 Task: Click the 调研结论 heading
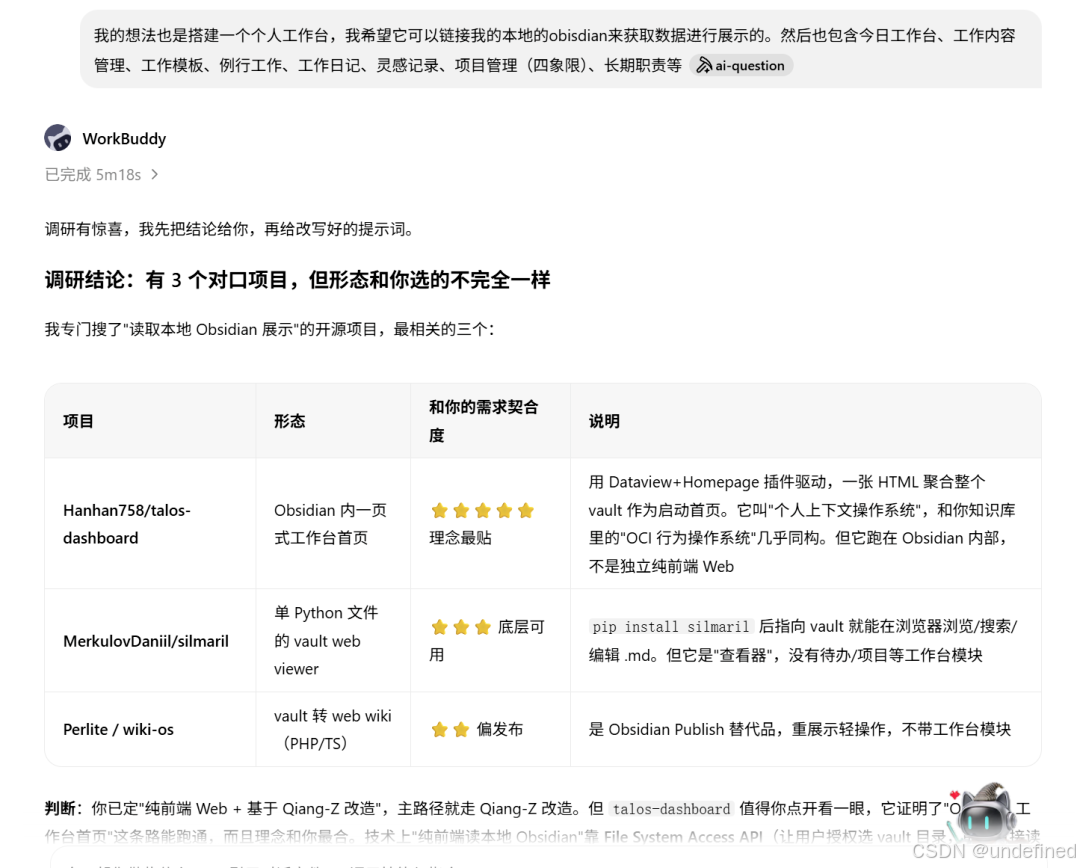(298, 280)
